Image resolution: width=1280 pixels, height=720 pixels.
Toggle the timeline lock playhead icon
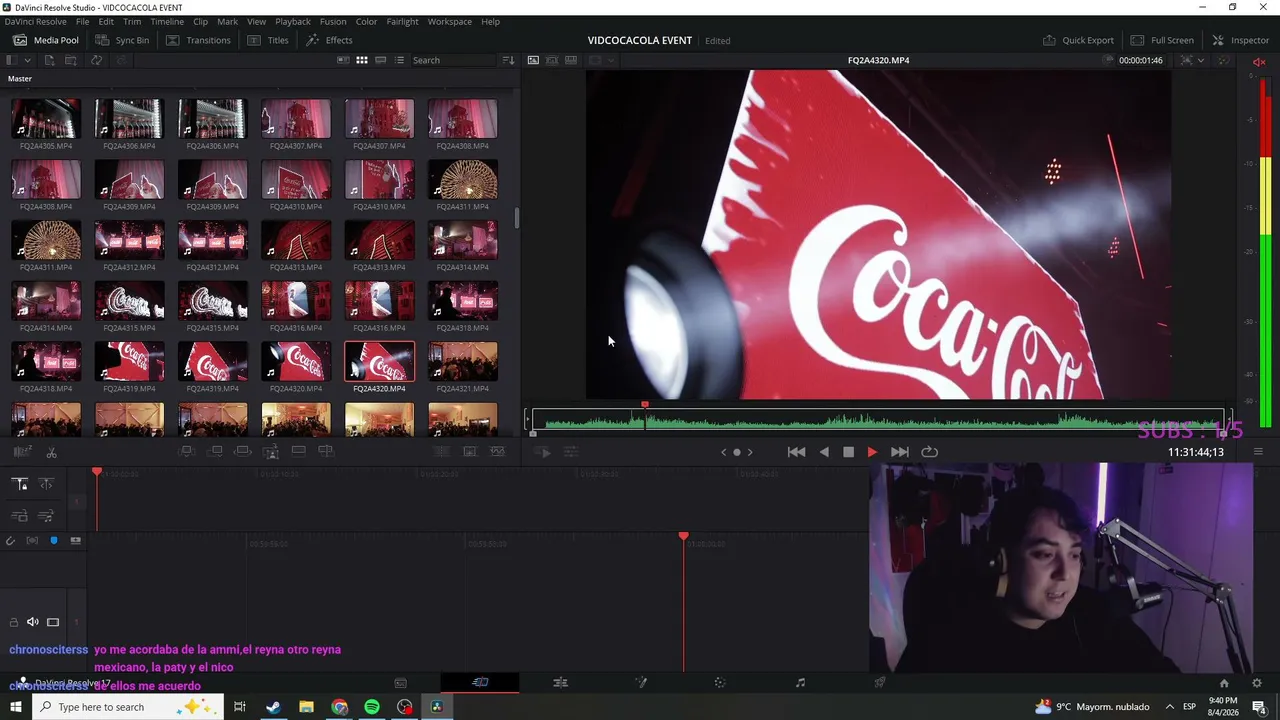pos(19,484)
